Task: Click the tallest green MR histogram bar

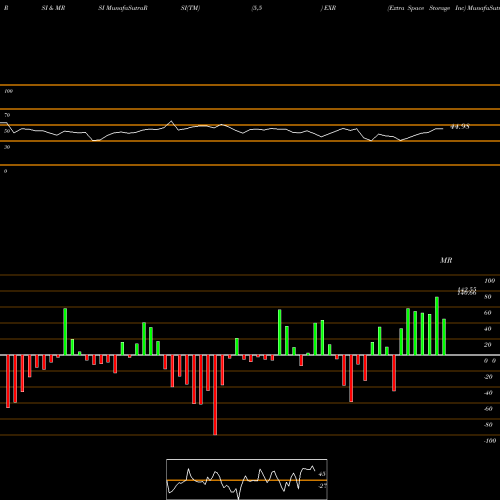Action: point(437,326)
